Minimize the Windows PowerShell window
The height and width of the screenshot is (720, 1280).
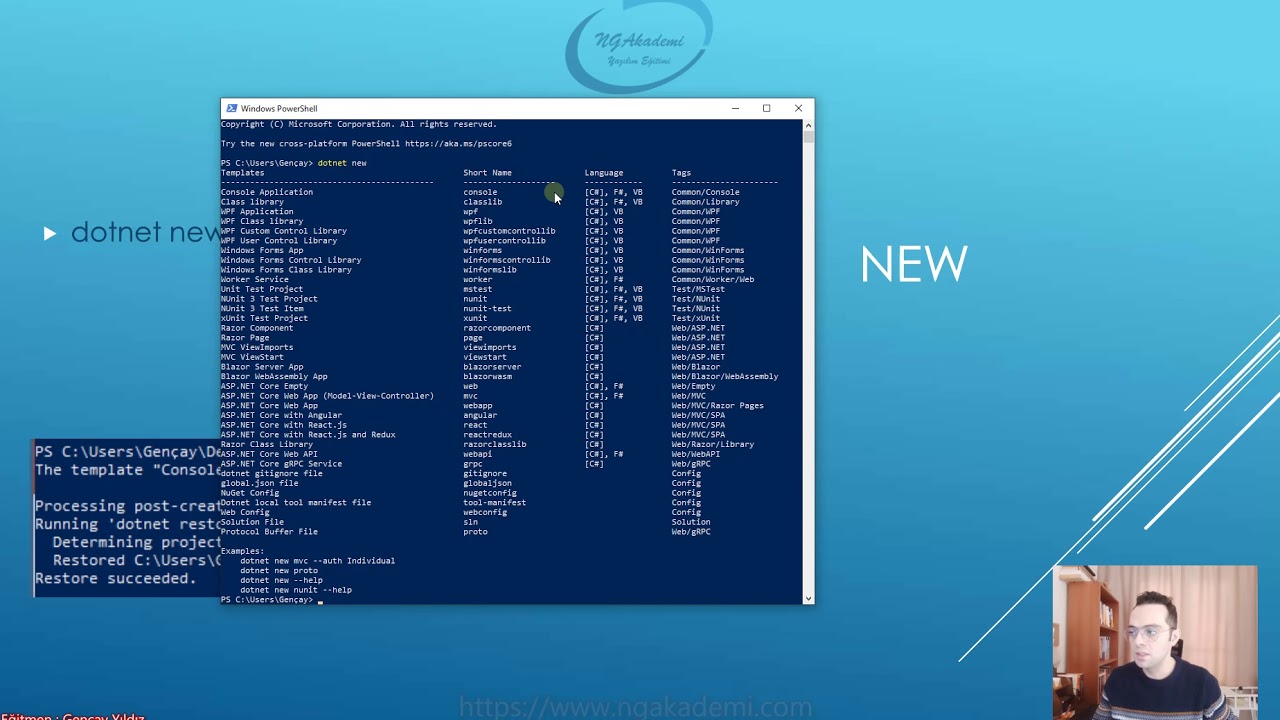tap(735, 108)
